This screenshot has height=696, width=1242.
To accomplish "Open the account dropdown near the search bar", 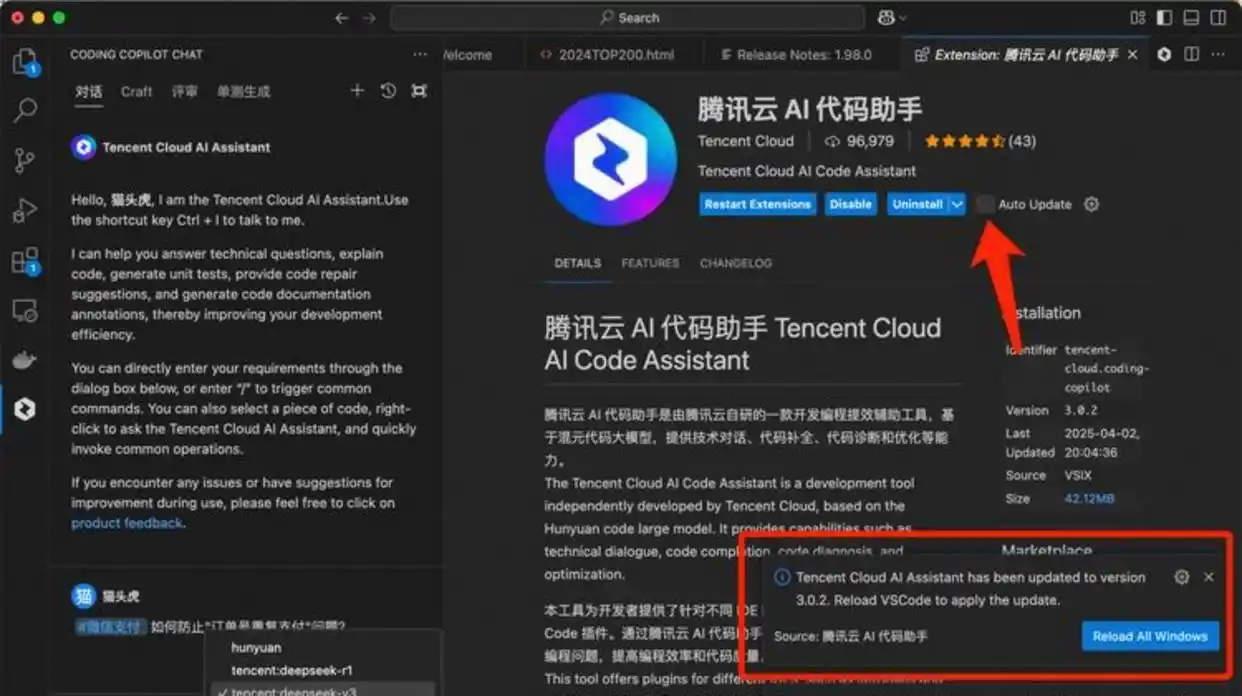I will click(889, 17).
